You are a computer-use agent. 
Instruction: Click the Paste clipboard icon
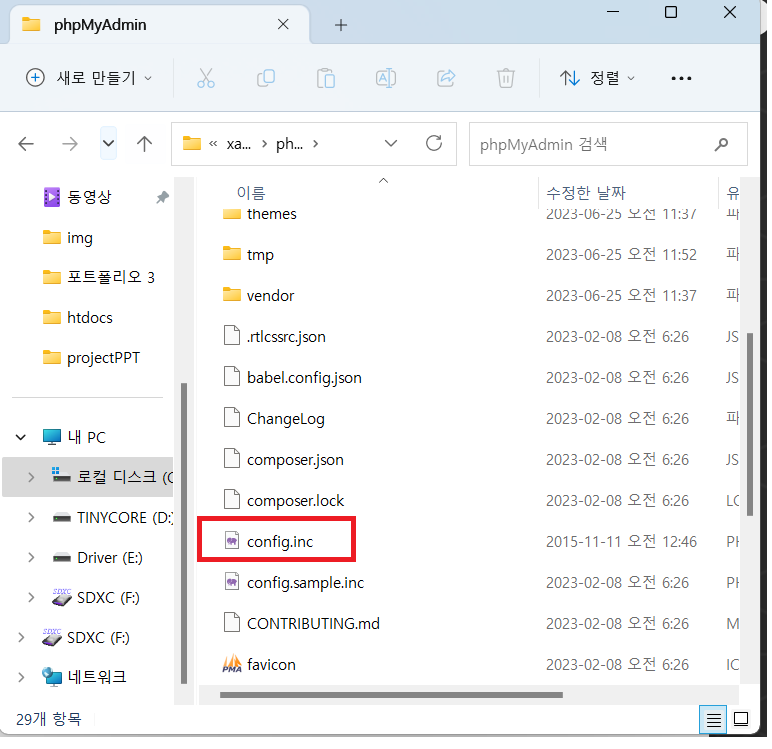[325, 78]
